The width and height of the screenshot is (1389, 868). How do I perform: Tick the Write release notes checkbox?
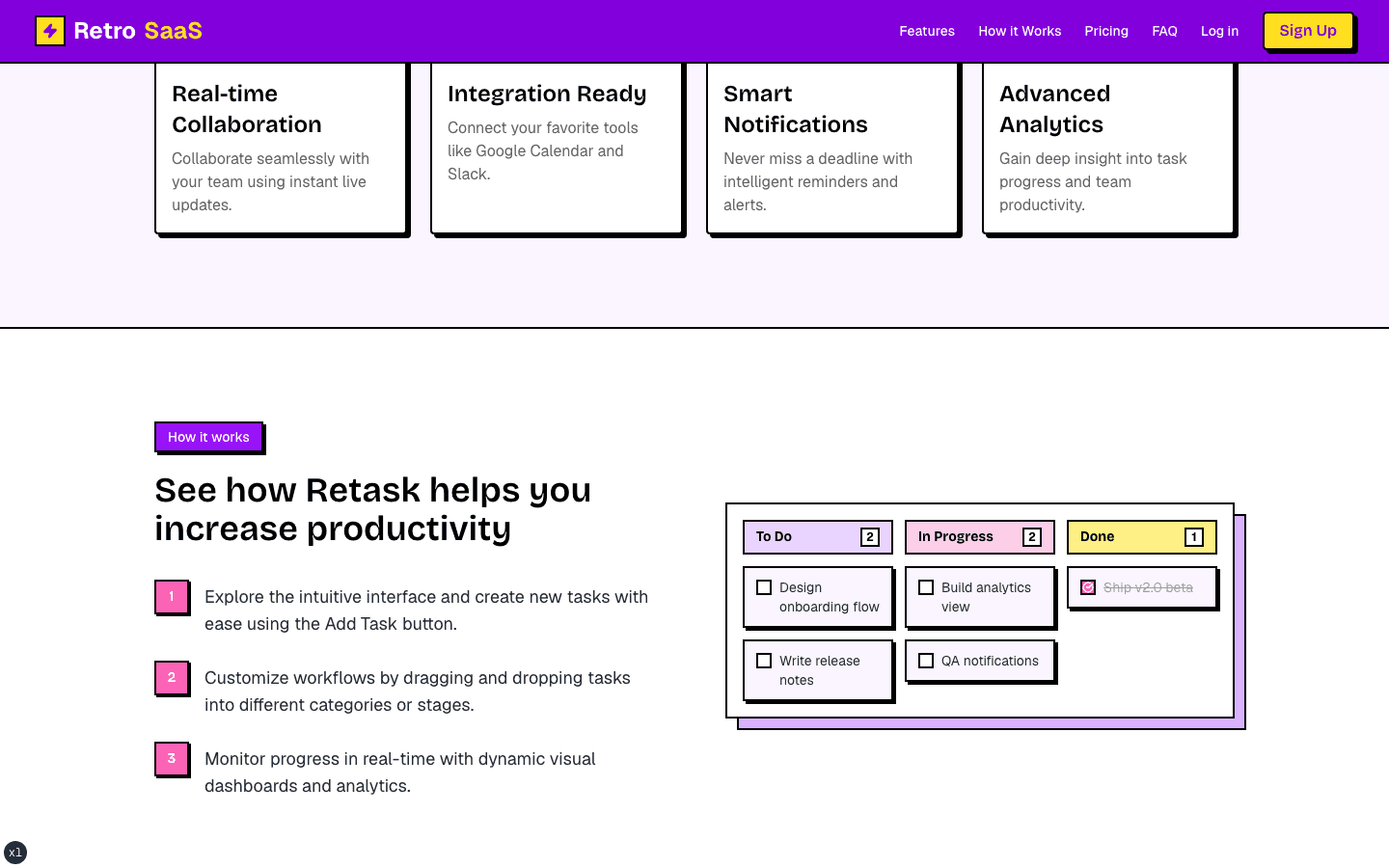point(764,661)
